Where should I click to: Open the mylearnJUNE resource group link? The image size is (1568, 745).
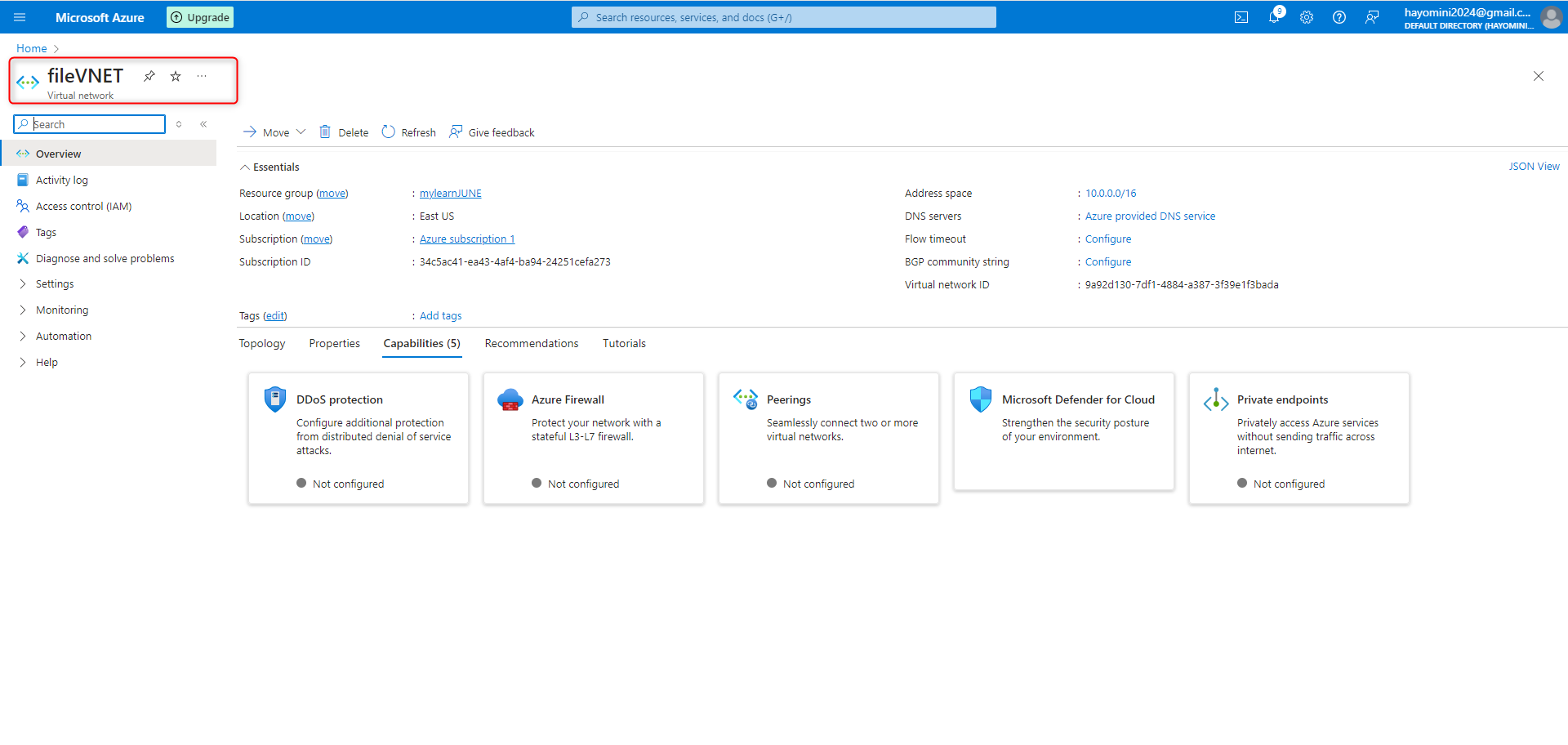point(451,194)
